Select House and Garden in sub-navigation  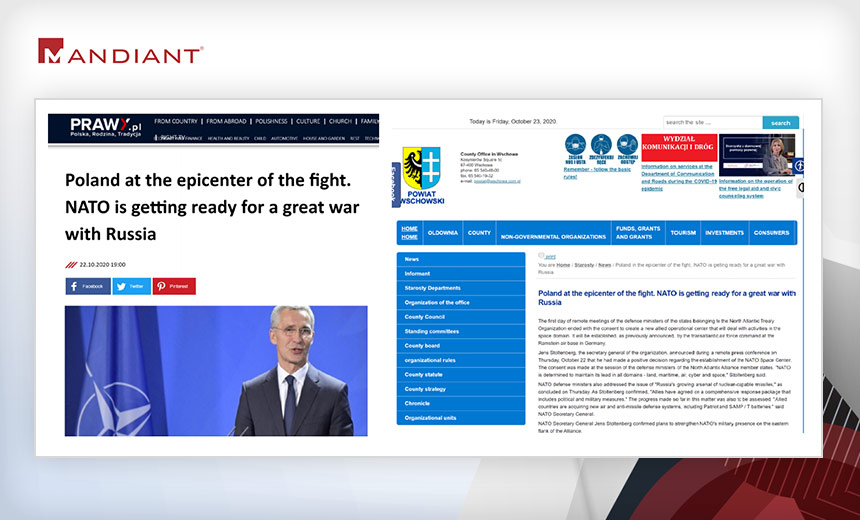click(x=324, y=139)
